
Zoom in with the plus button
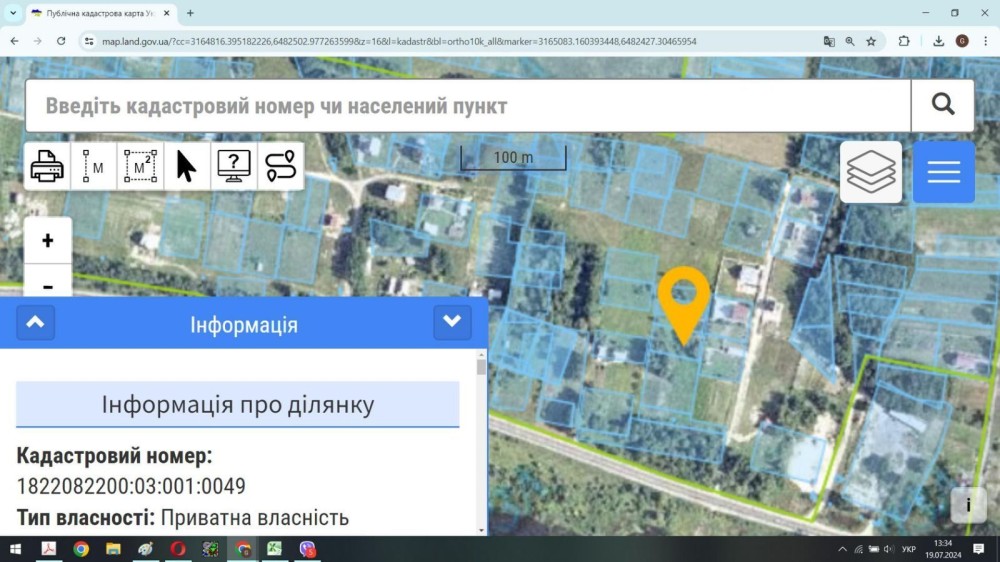48,240
